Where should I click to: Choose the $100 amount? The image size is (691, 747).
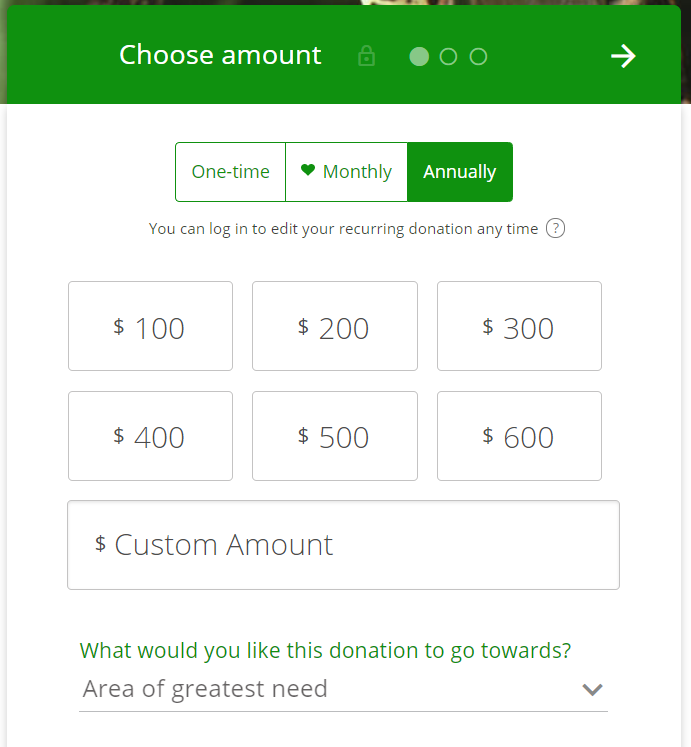[150, 326]
